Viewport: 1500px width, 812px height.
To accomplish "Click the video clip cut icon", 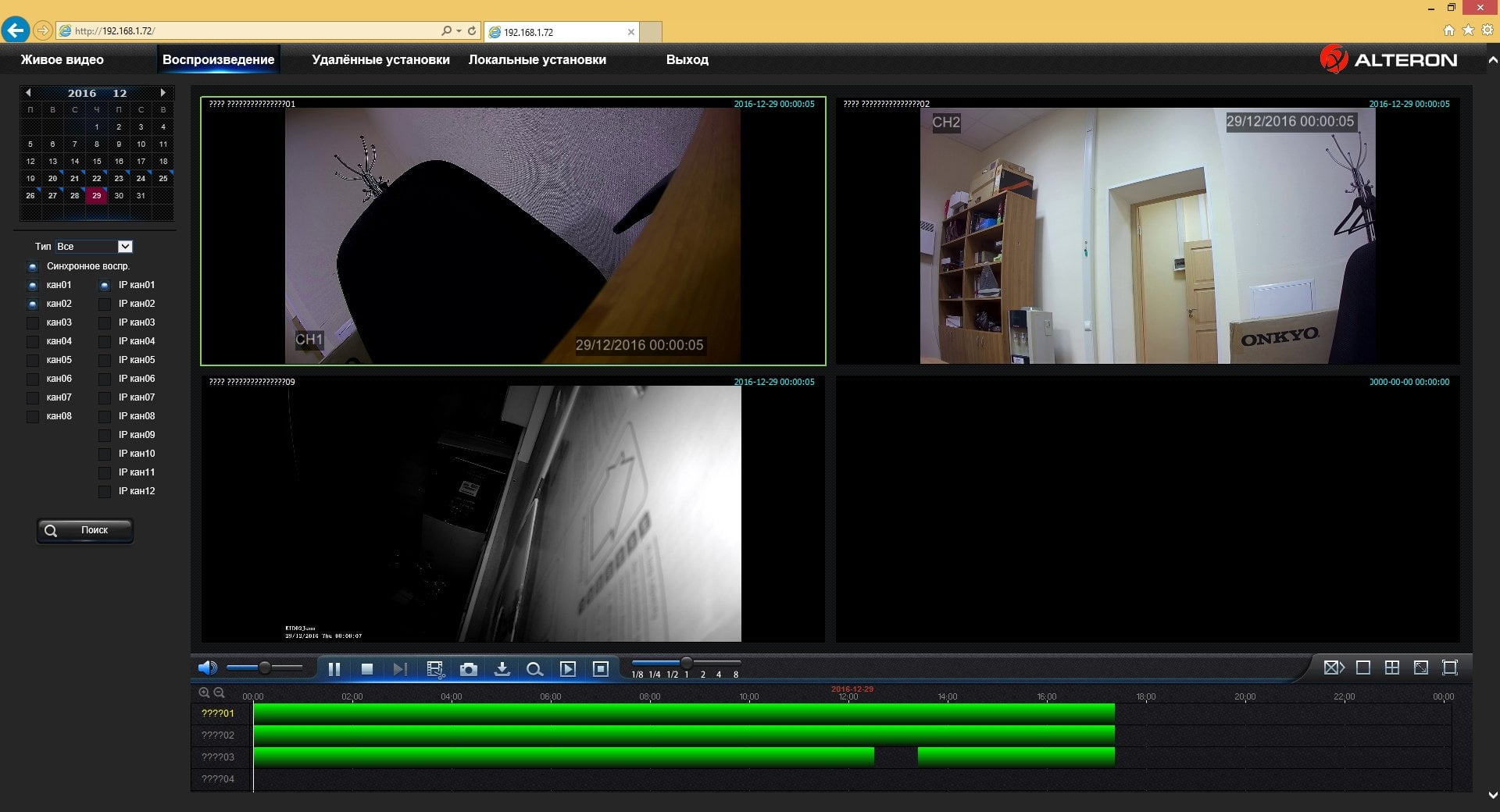I will tap(435, 669).
